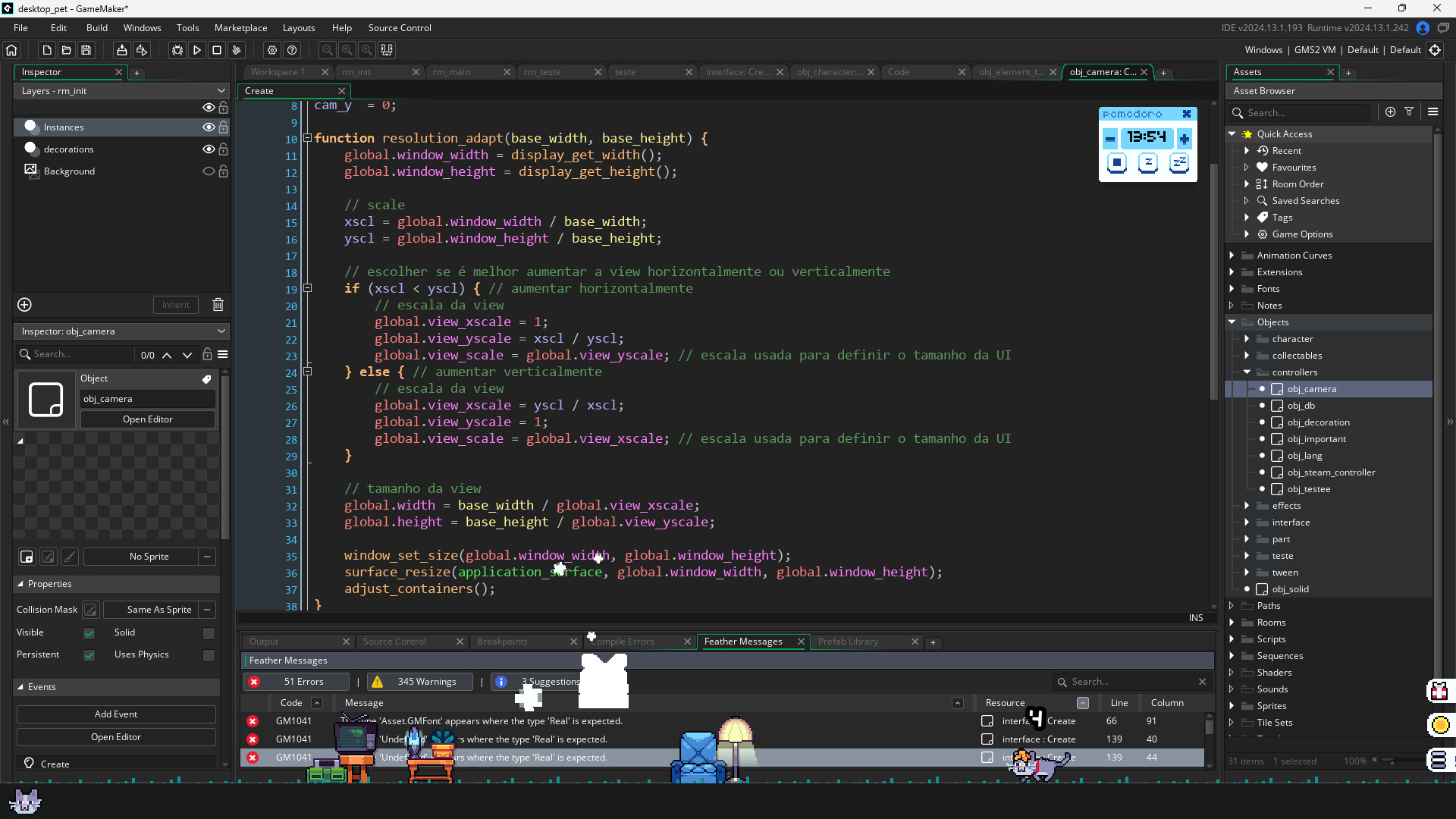Select obj_testee in the Objects tree
This screenshot has height=819, width=1456.
(x=1310, y=489)
